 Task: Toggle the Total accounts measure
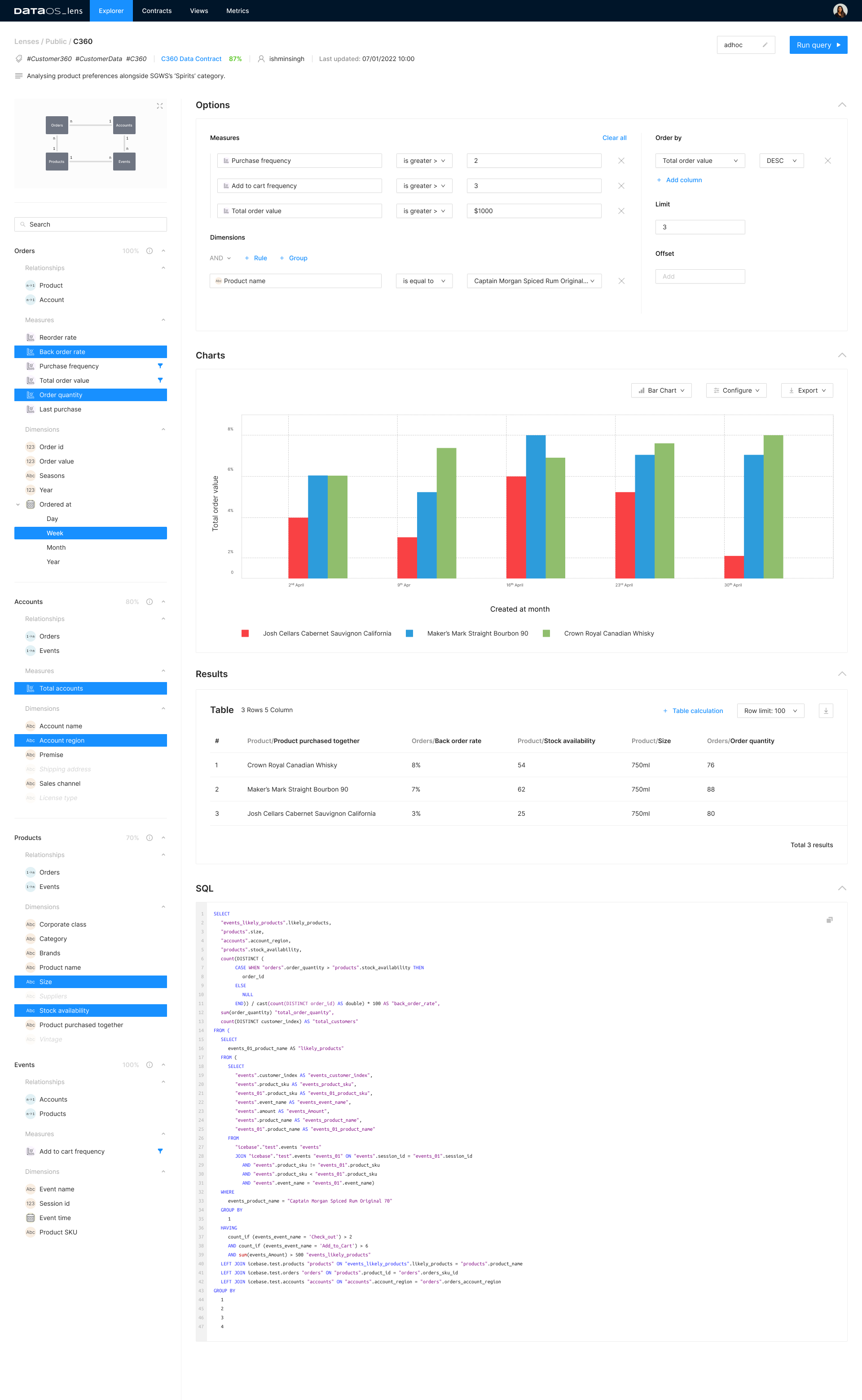[x=91, y=688]
